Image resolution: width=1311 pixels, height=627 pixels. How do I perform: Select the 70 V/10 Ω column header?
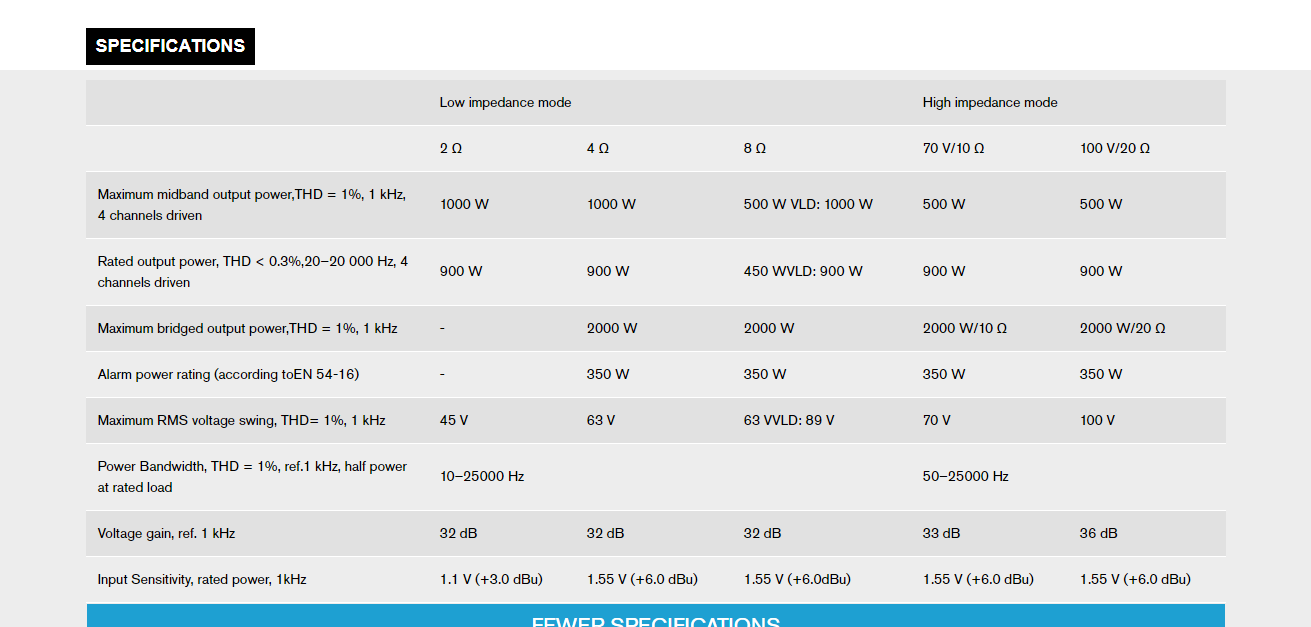tap(954, 148)
